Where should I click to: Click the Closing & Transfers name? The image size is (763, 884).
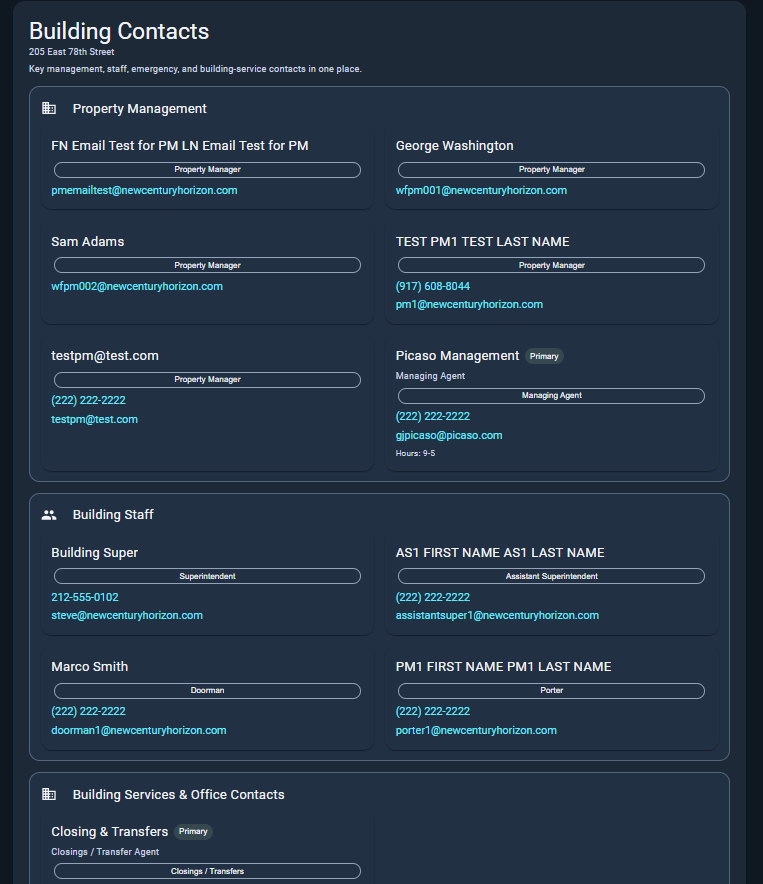point(109,832)
